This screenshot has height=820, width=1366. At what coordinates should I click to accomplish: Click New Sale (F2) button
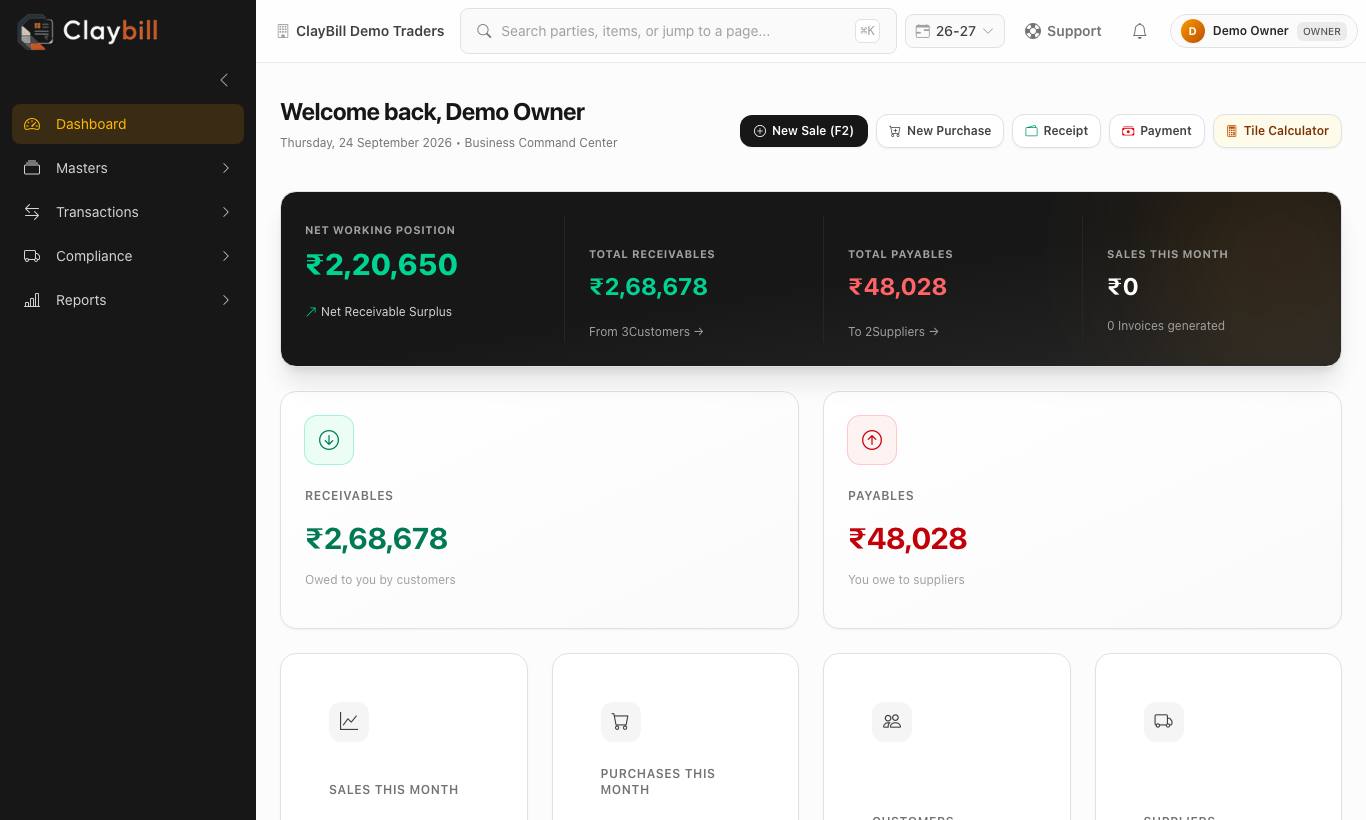click(x=804, y=131)
